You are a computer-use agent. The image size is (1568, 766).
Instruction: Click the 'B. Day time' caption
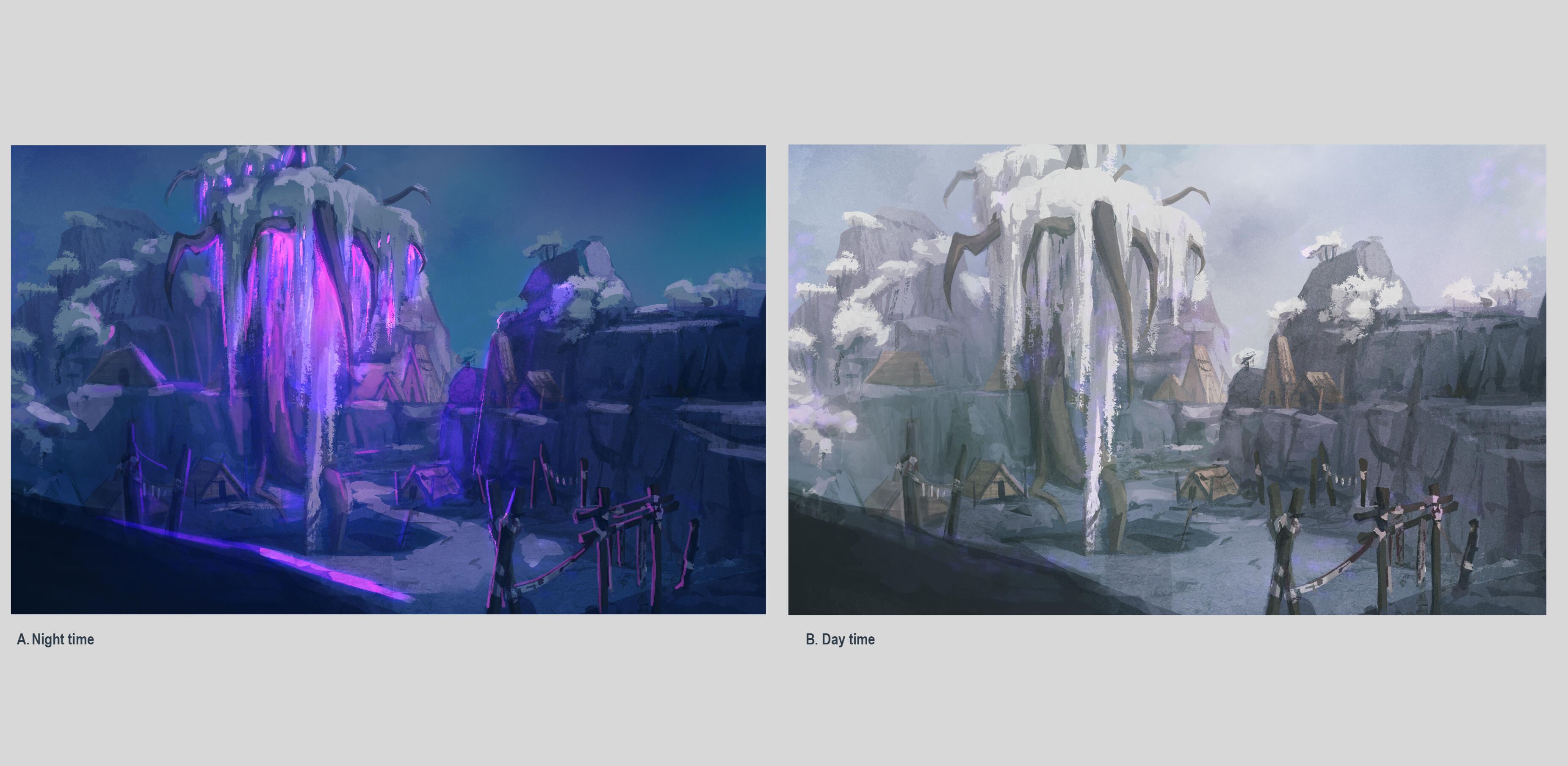[x=840, y=639]
